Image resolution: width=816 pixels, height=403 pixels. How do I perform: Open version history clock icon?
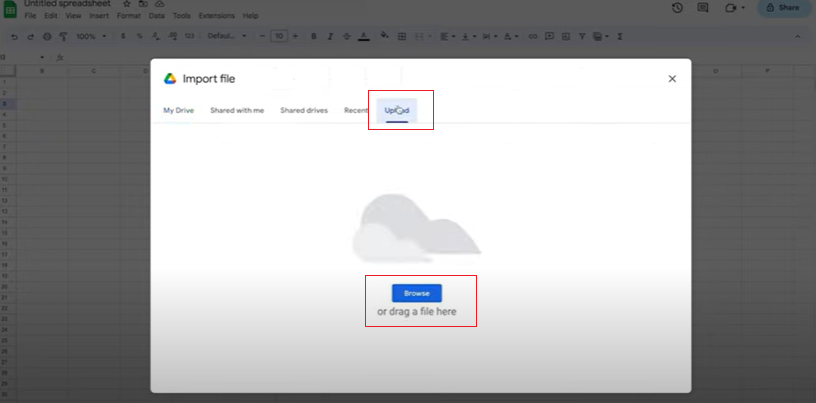[677, 7]
